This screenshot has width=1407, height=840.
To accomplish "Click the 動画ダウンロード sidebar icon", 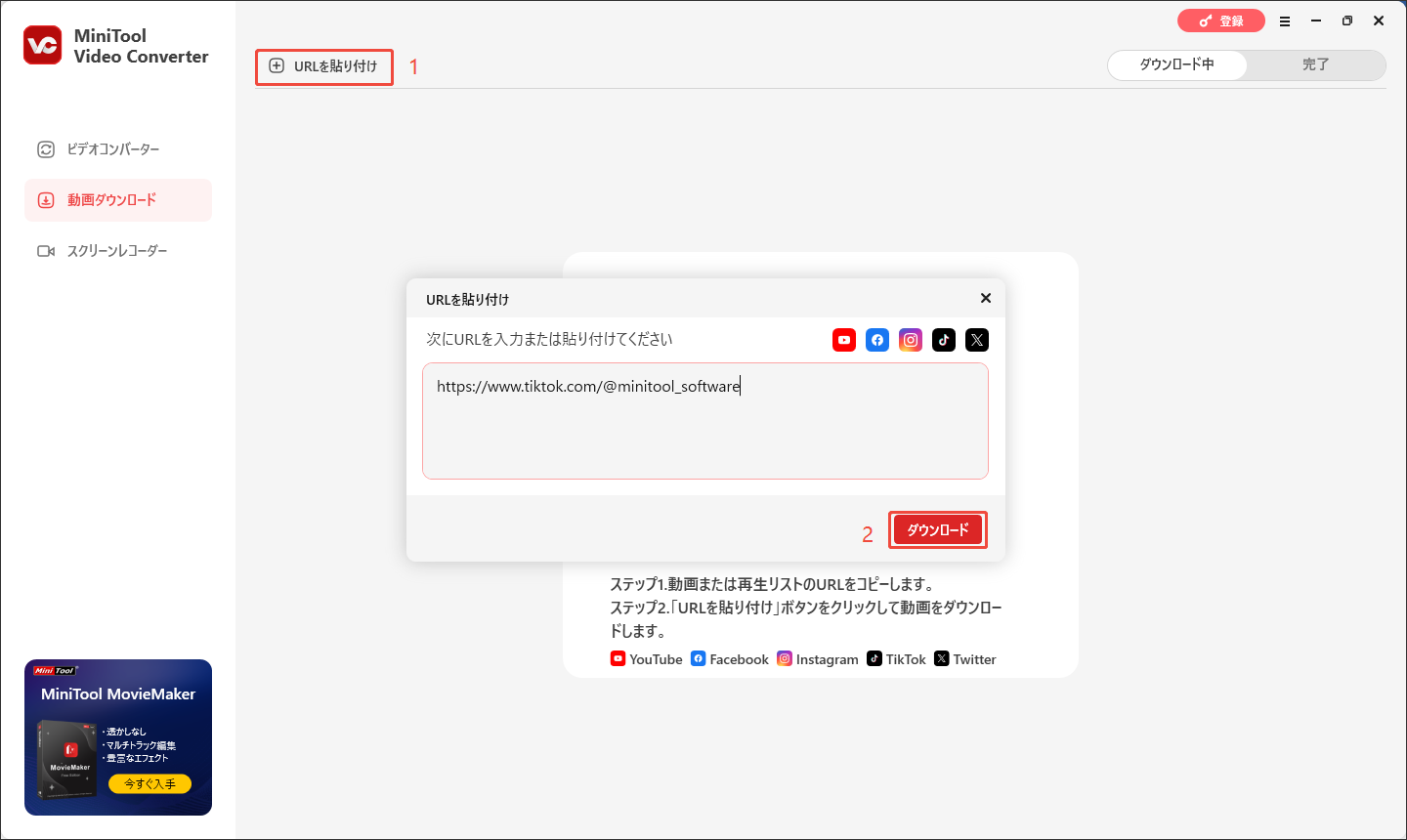I will click(x=46, y=200).
